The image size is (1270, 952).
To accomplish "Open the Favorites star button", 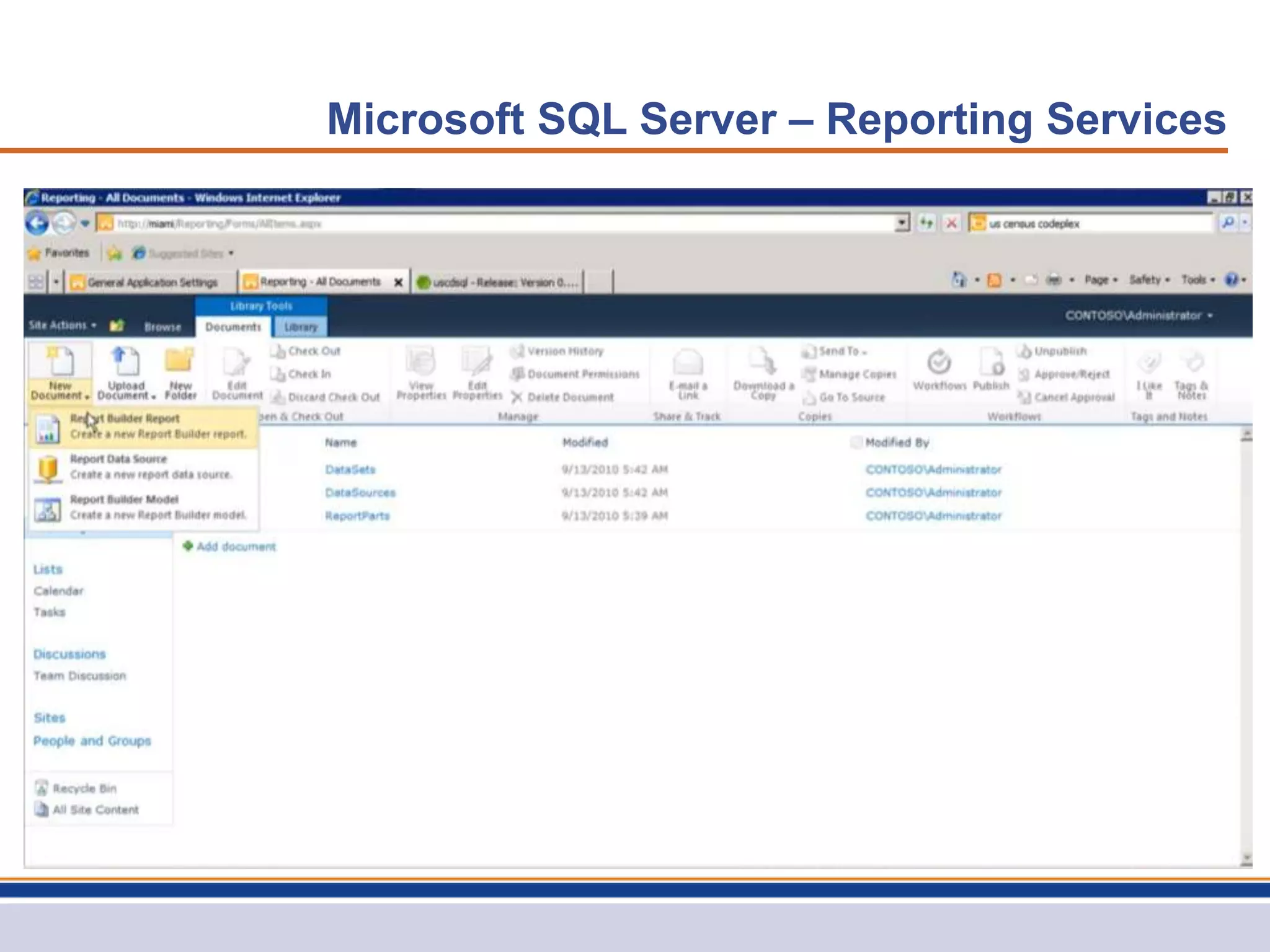I will tap(59, 253).
